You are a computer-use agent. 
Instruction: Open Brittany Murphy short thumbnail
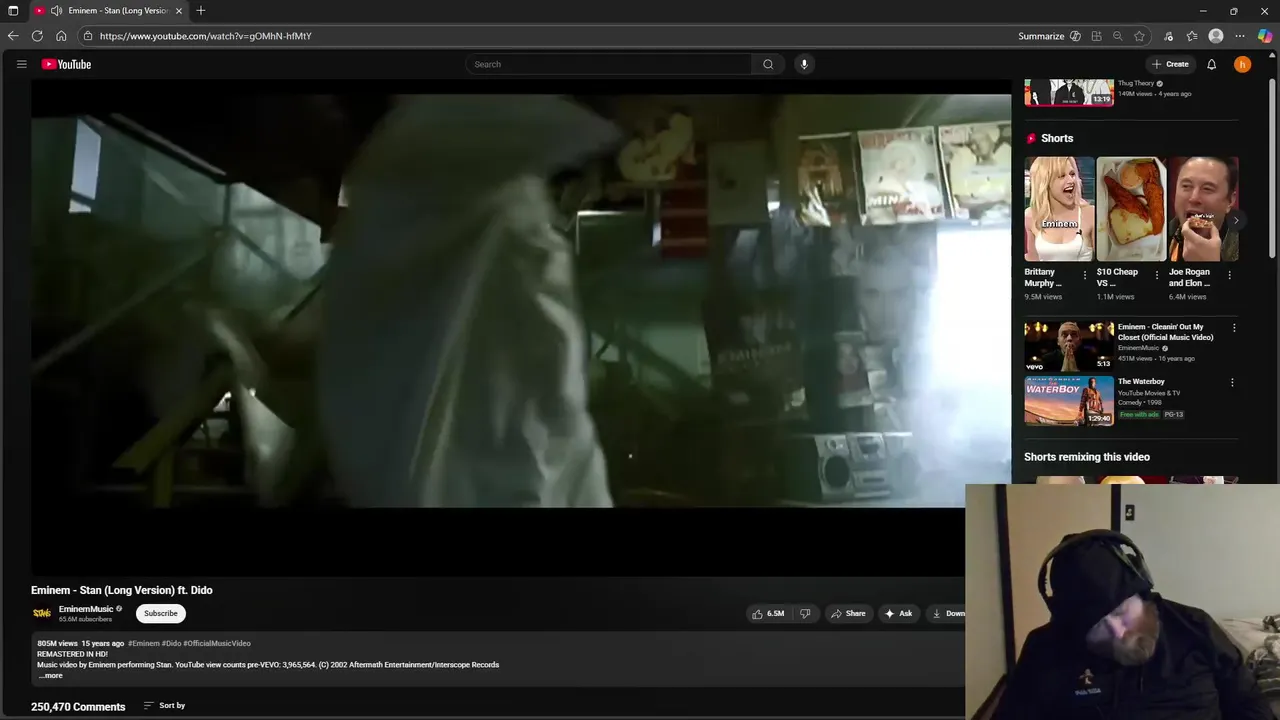tap(1059, 209)
